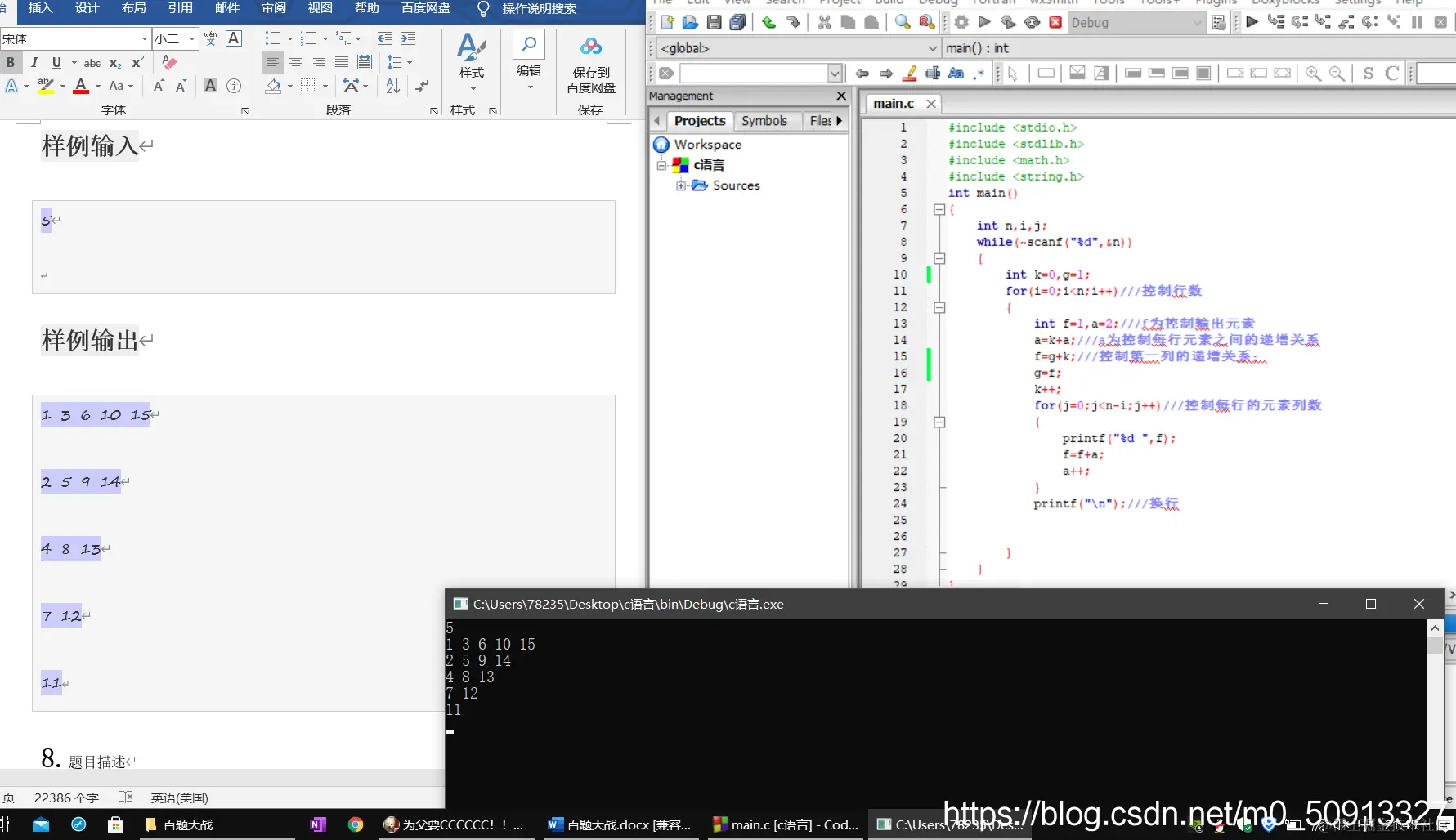Click the grow font size icon

click(159, 86)
